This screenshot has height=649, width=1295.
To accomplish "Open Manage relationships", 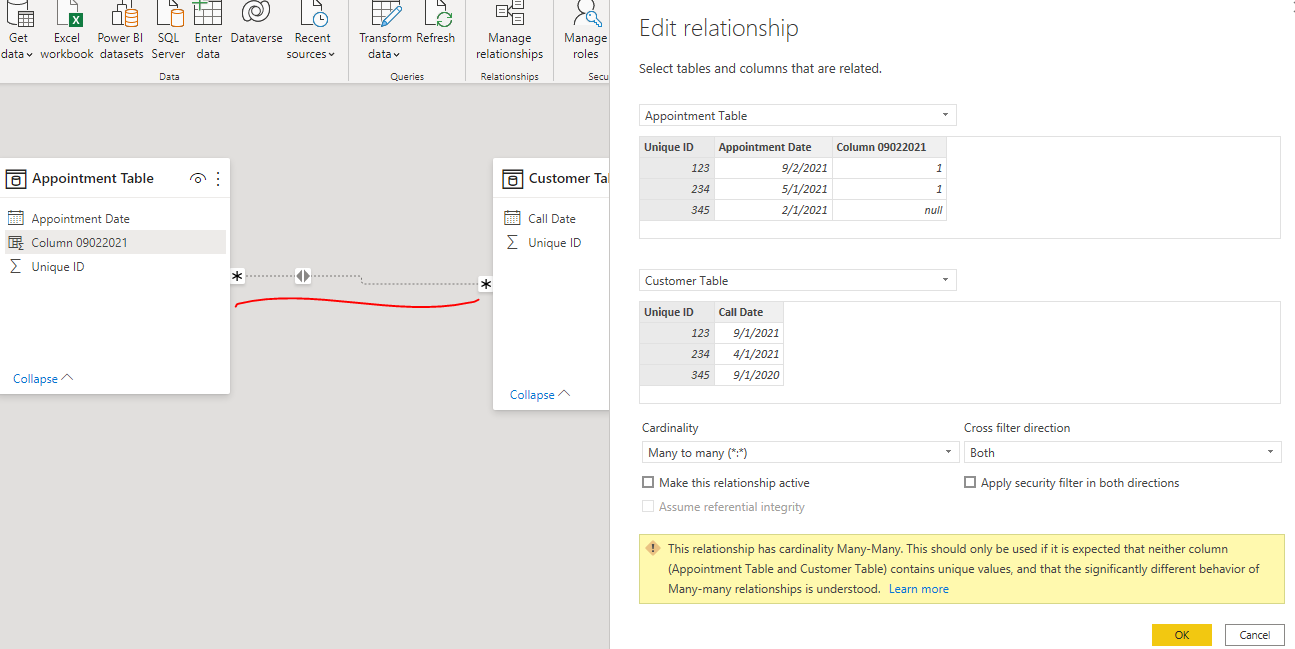I will pyautogui.click(x=510, y=30).
